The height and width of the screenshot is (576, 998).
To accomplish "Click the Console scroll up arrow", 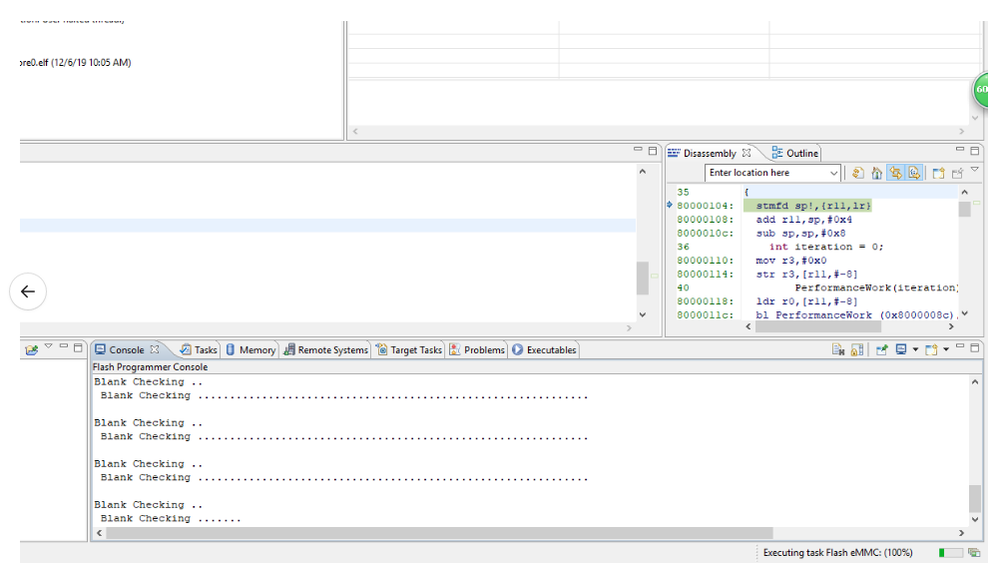I will tap(974, 382).
